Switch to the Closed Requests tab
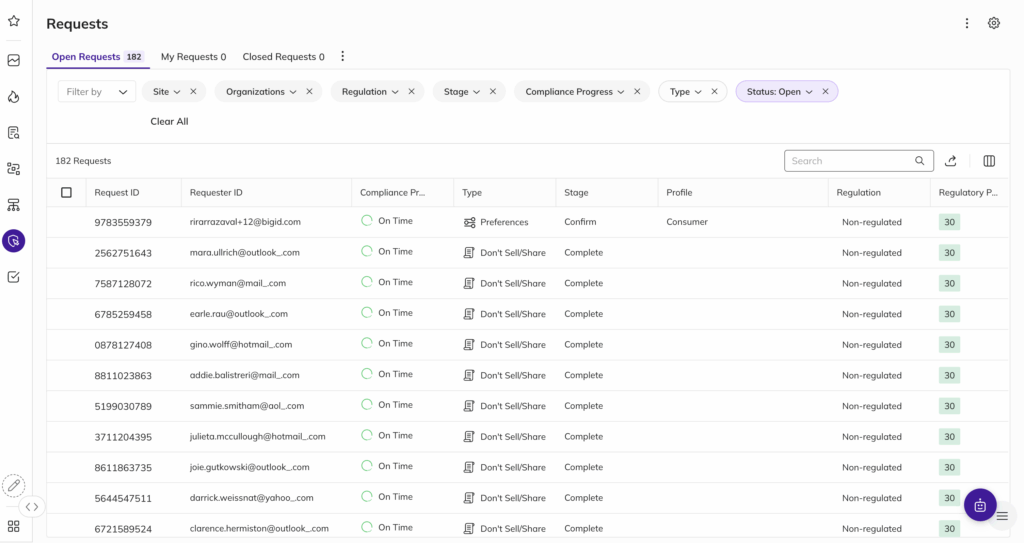The width and height of the screenshot is (1024, 543). pyautogui.click(x=283, y=57)
